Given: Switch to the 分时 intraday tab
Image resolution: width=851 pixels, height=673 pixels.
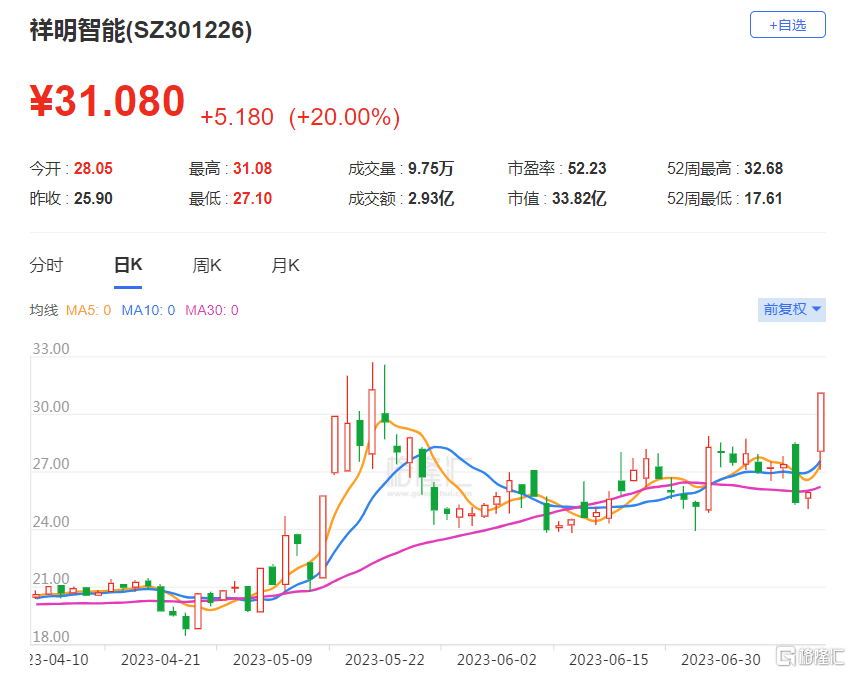Looking at the screenshot, I should 46,265.
